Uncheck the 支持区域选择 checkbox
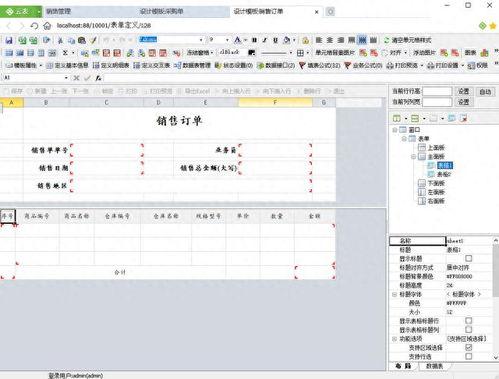Screen dimensions: 499x379 [468, 347]
